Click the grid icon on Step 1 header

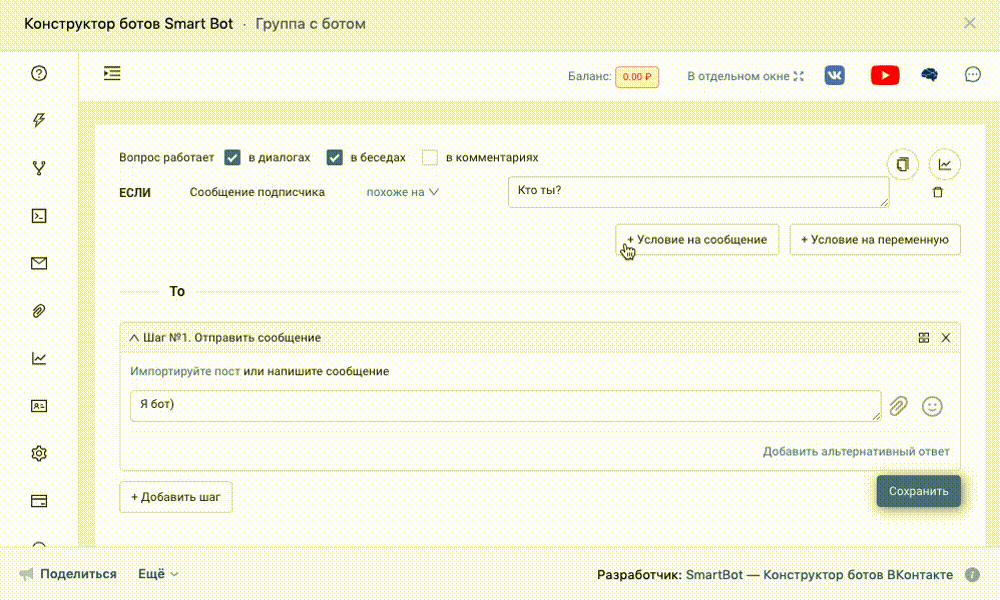pos(923,338)
